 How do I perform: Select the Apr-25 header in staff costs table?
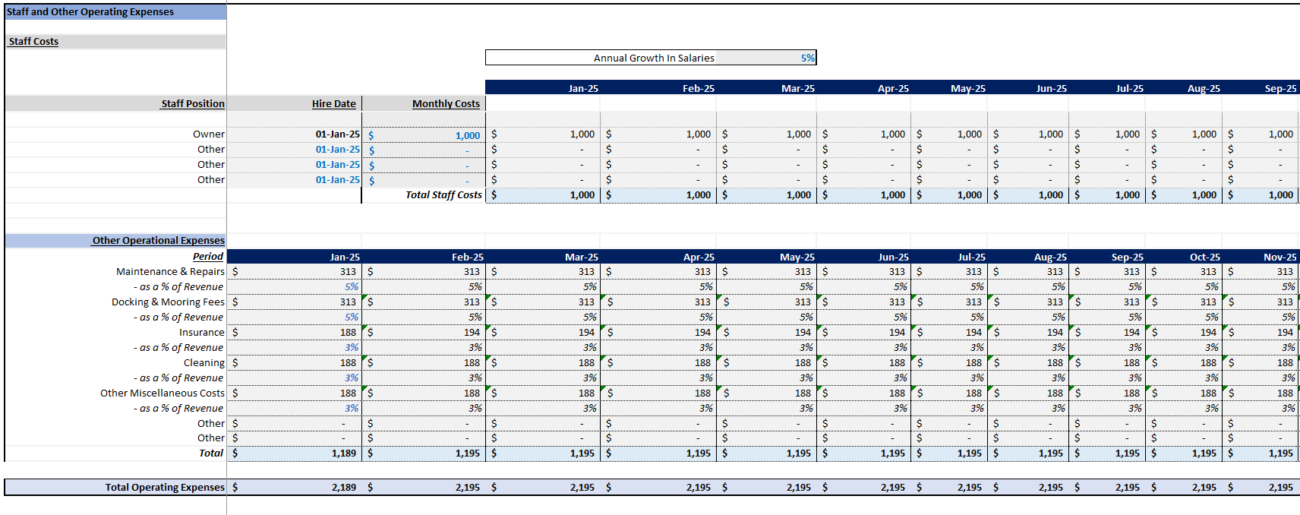865,88
